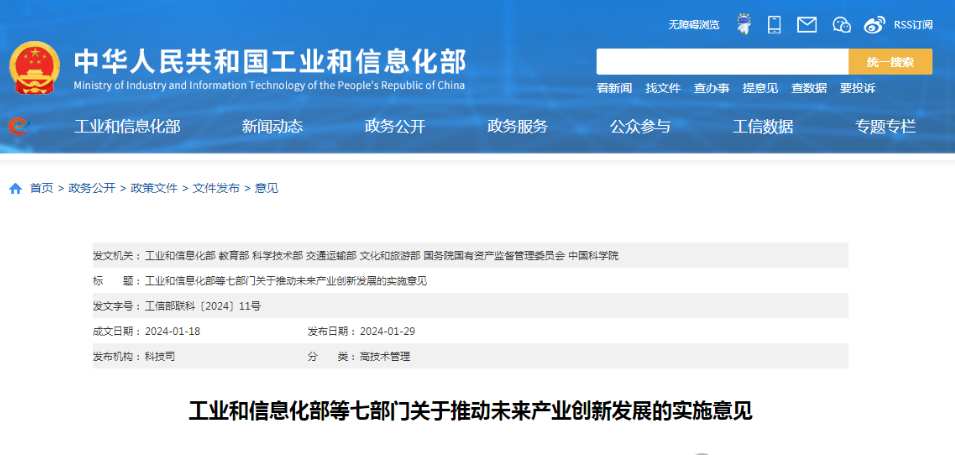Screen dimensions: 955x455
Task: Open 无障碍浏览 accessibility link
Action: (694, 25)
